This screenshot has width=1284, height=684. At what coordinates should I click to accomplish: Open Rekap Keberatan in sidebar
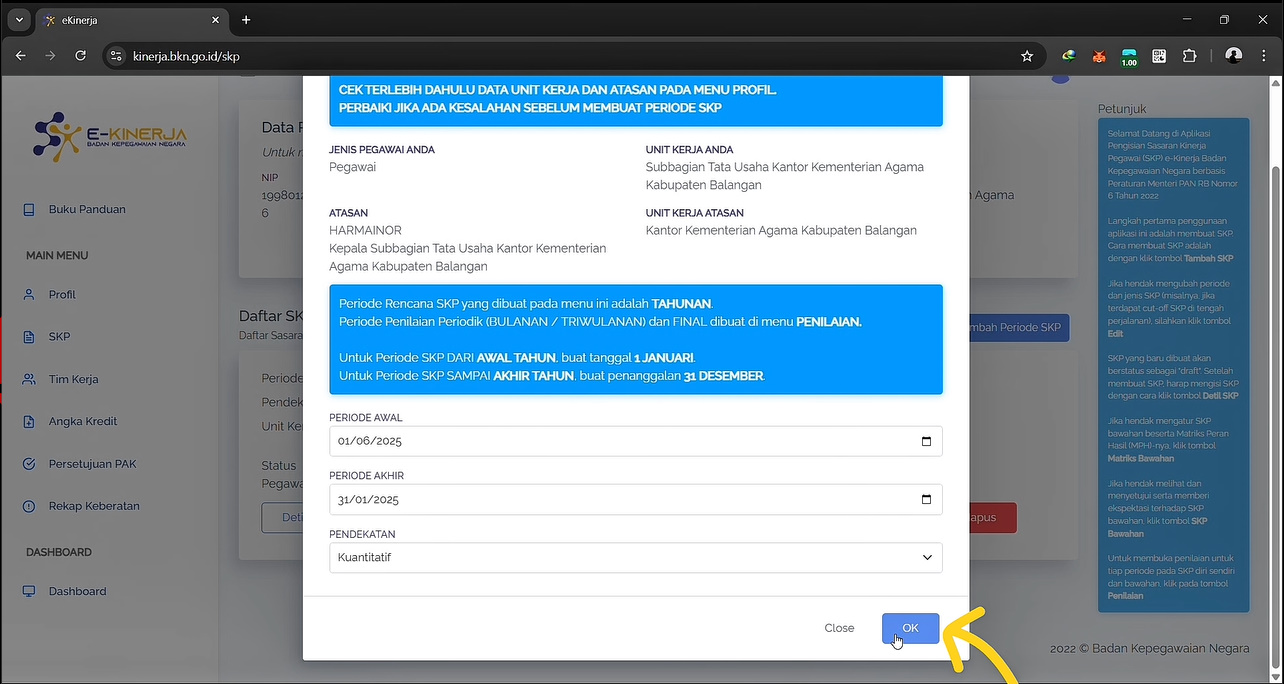94,506
